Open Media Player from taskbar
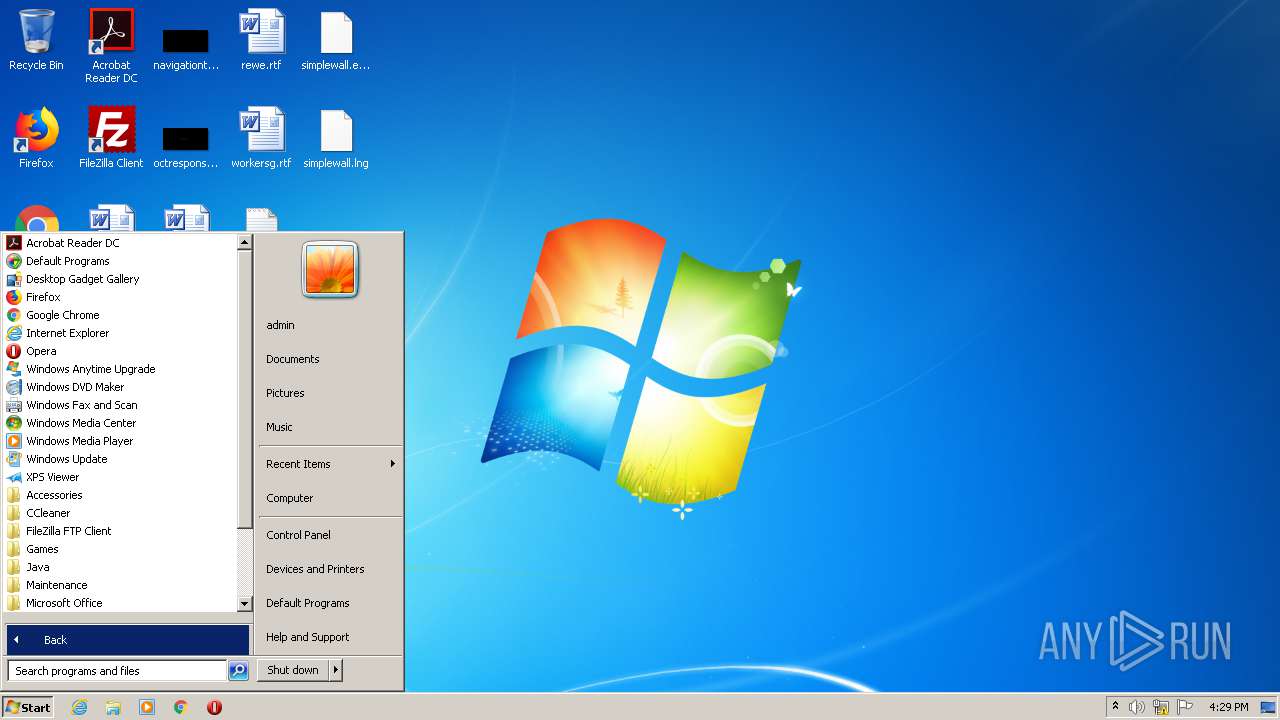The width and height of the screenshot is (1280, 720). pyautogui.click(x=147, y=707)
